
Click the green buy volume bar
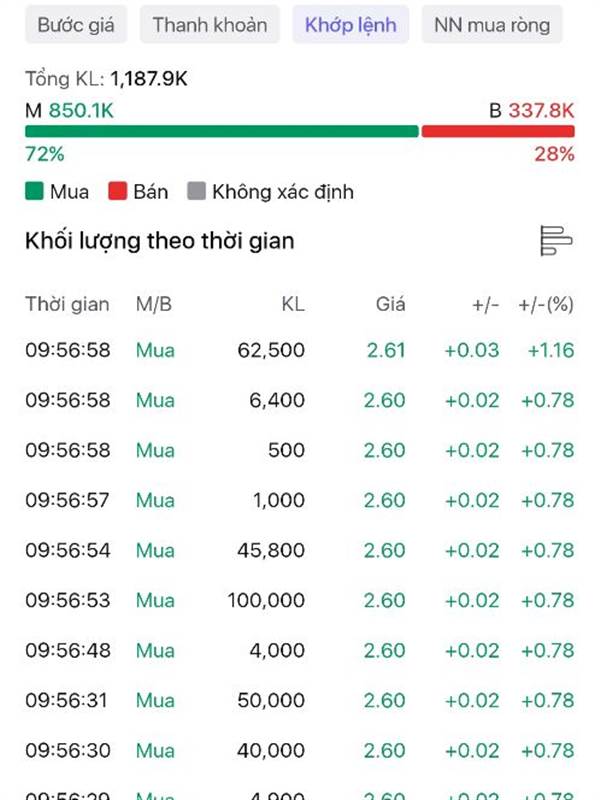tap(221, 131)
